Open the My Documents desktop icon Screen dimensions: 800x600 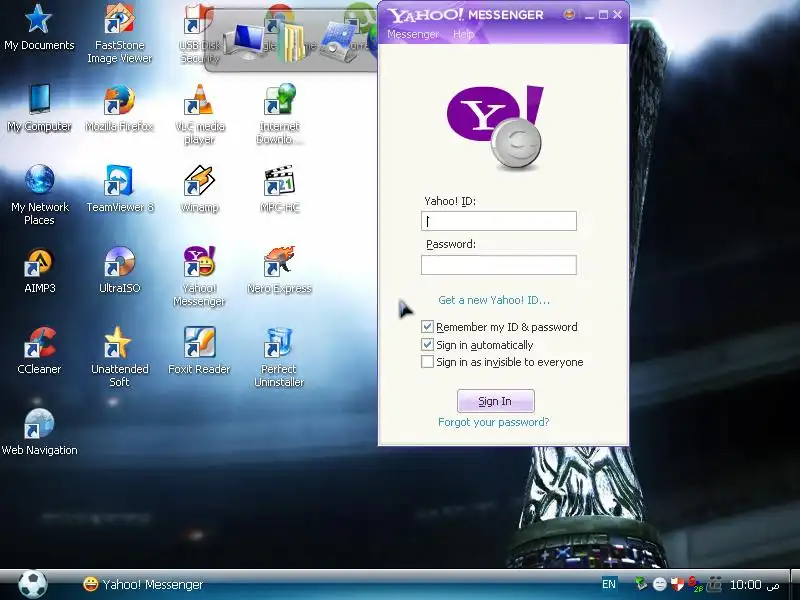(x=39, y=28)
